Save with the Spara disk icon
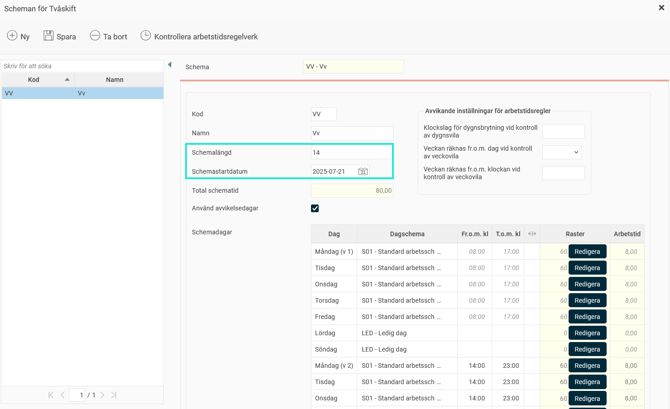This screenshot has width=670, height=409. [48, 36]
